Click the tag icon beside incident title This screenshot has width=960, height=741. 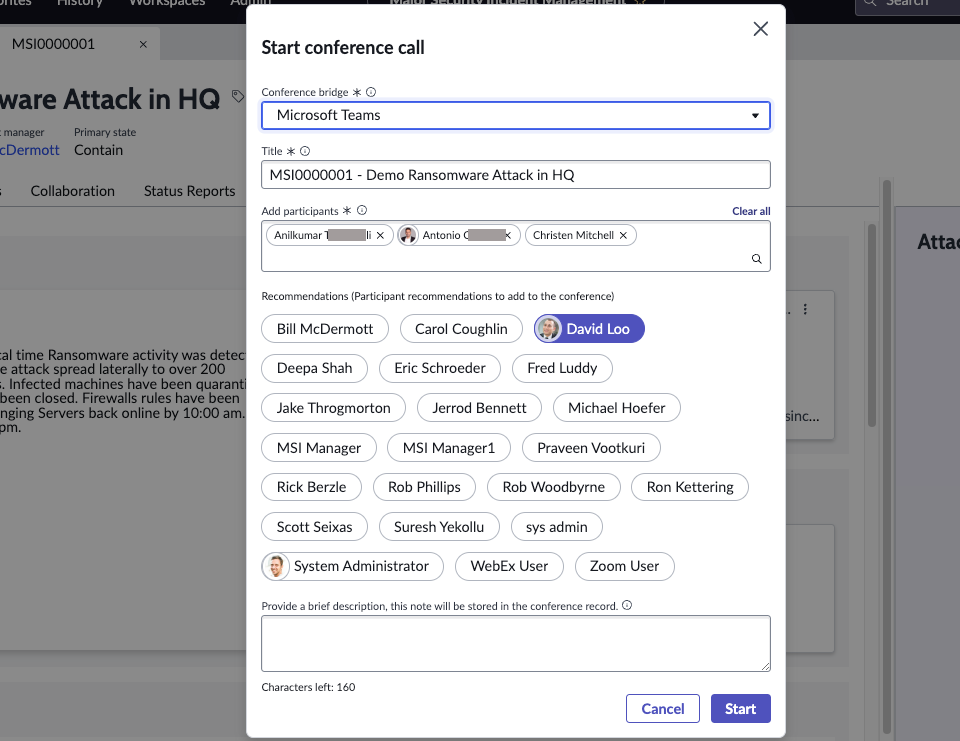tap(238, 96)
